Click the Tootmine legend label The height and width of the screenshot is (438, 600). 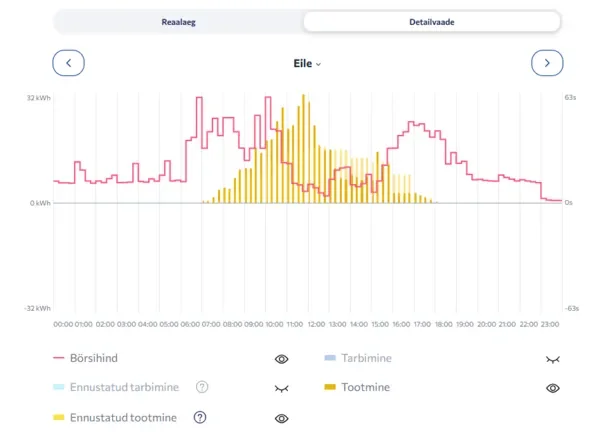click(x=365, y=387)
